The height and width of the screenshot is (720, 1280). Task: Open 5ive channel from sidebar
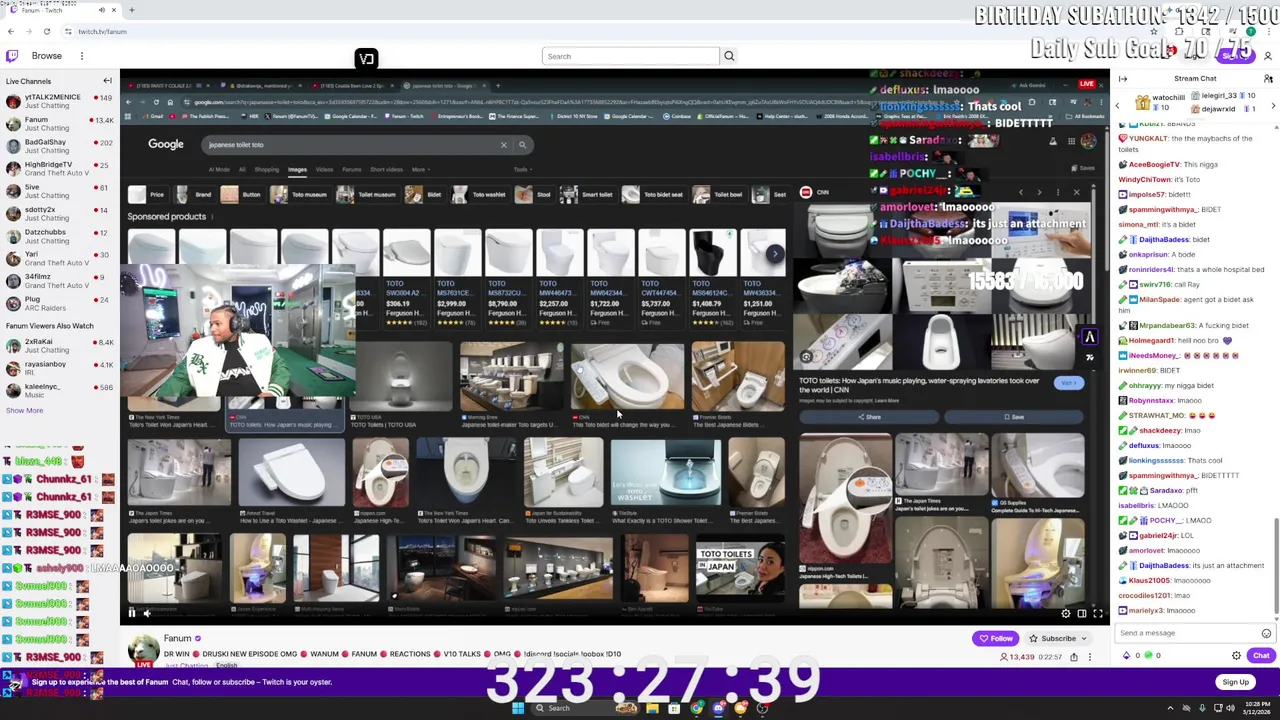point(58,191)
